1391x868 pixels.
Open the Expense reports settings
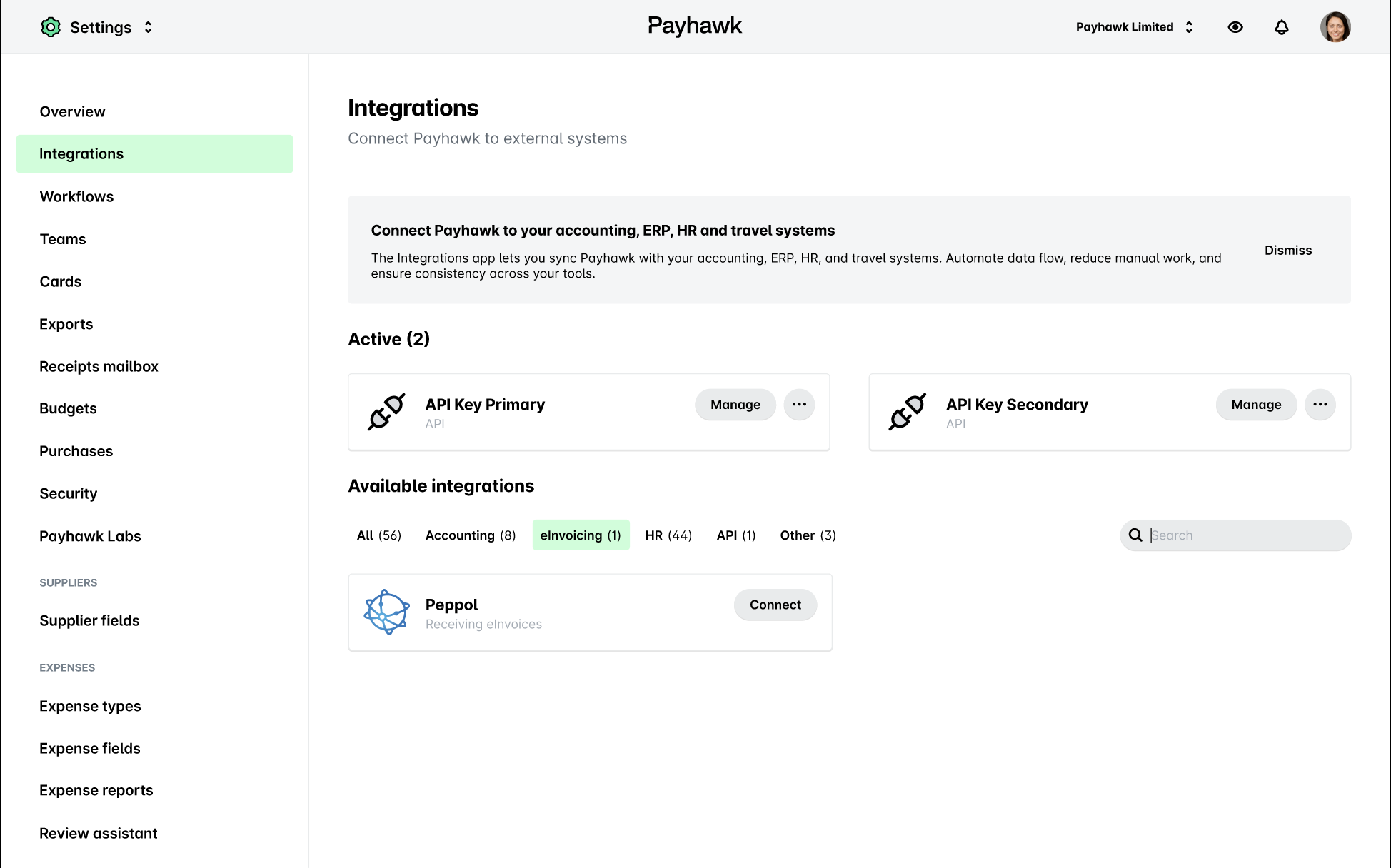pyautogui.click(x=96, y=790)
